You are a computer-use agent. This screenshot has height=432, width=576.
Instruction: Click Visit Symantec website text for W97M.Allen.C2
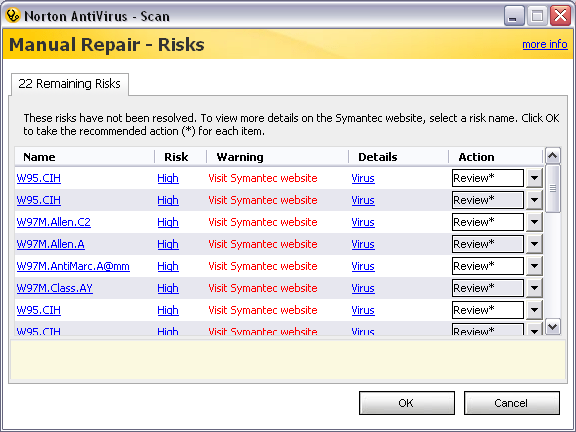coord(263,222)
